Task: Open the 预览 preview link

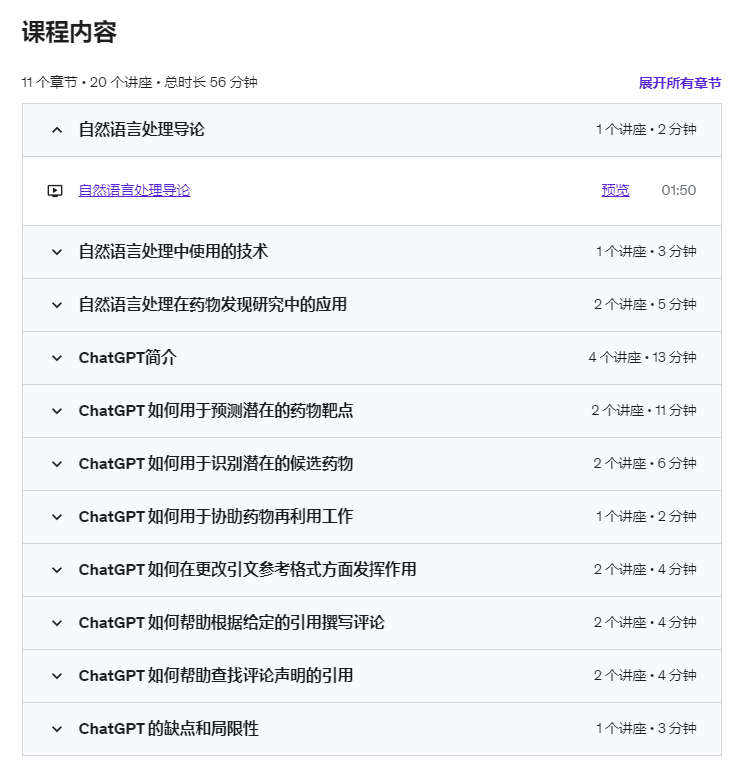Action: click(615, 190)
